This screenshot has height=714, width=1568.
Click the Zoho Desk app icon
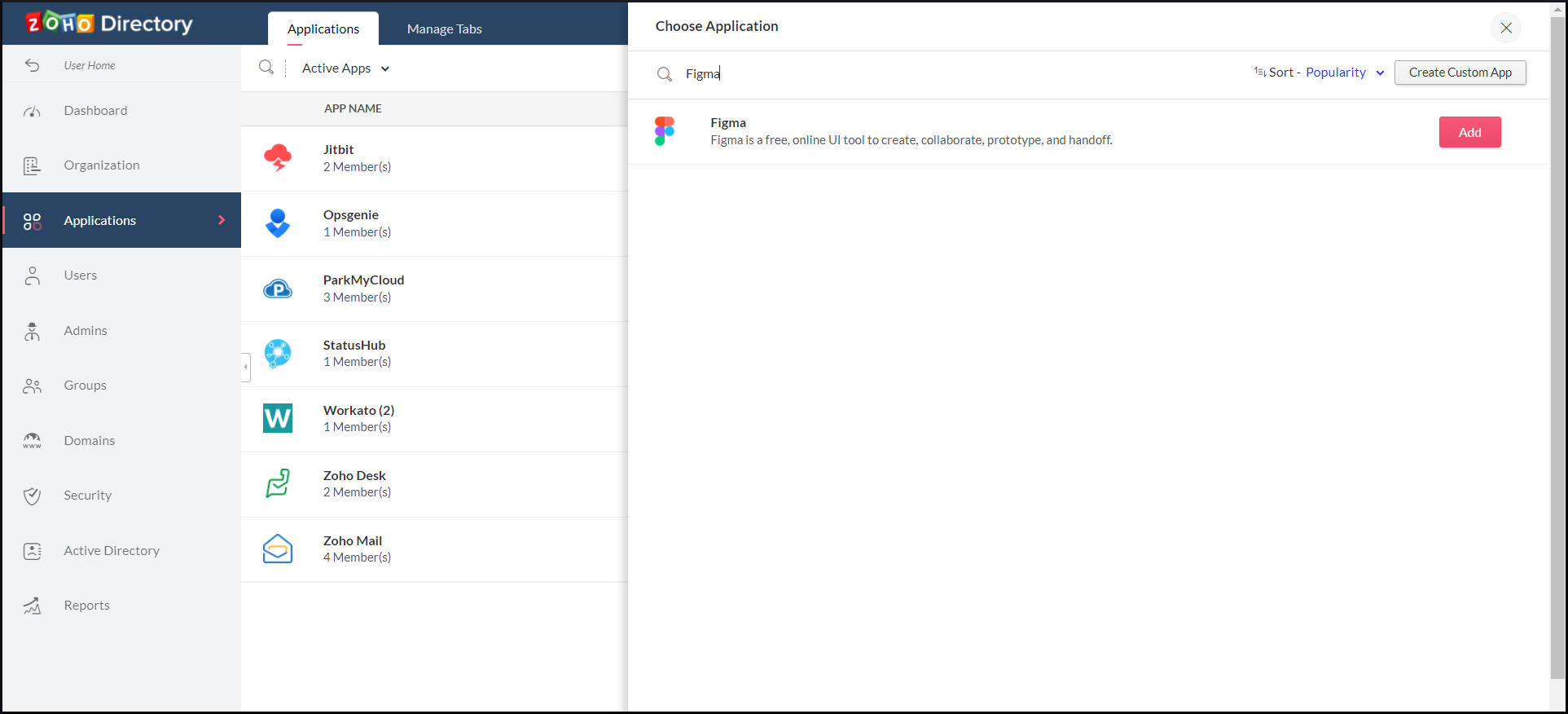tap(278, 483)
